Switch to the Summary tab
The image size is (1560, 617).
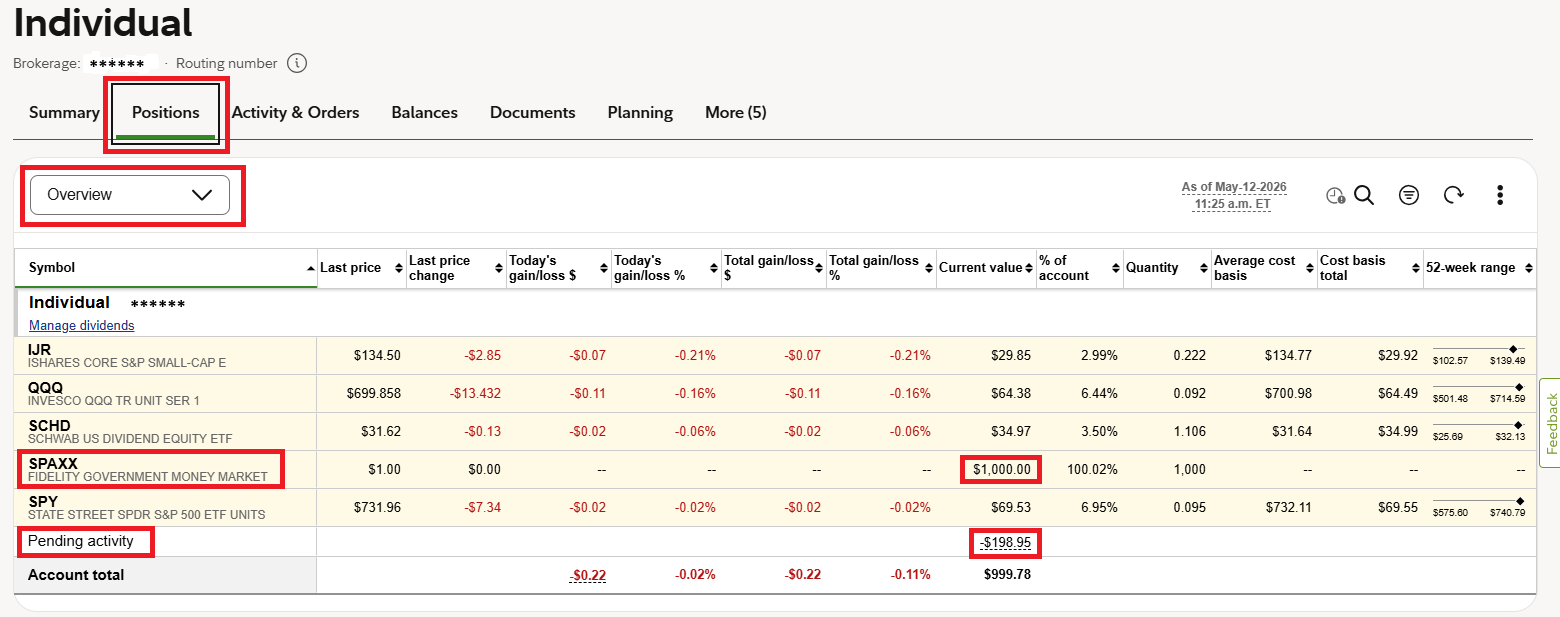pyautogui.click(x=64, y=113)
